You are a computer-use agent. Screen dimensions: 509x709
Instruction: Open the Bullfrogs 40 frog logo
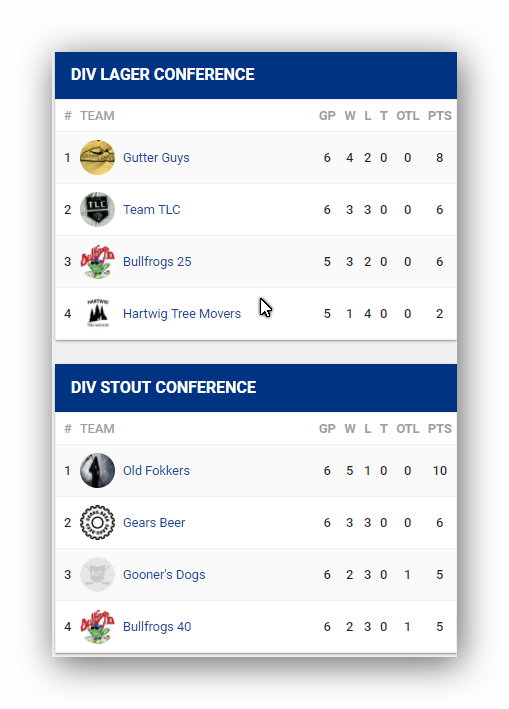coord(97,626)
